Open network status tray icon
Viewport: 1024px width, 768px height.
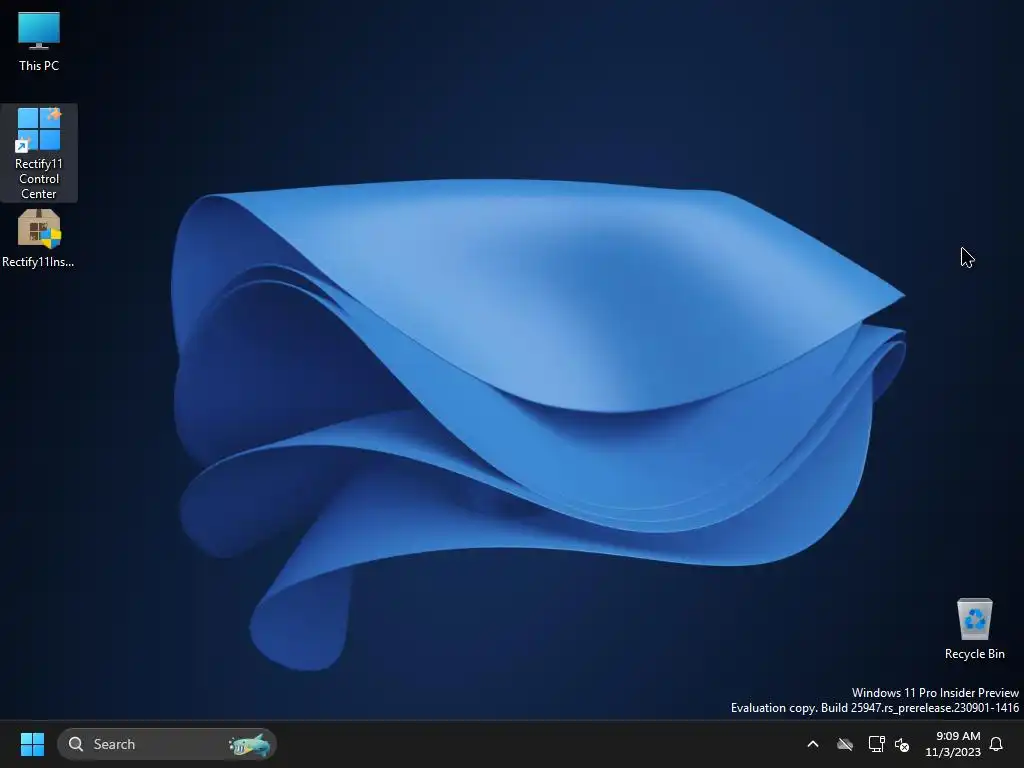pyautogui.click(x=876, y=744)
